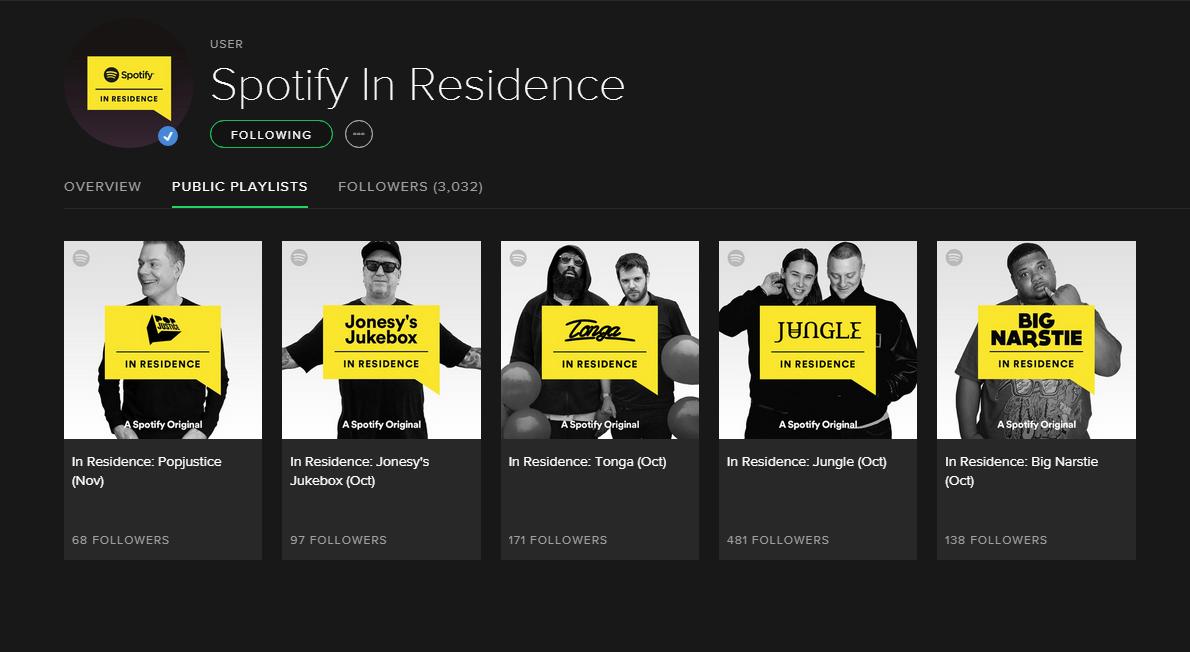Viewport: 1190px width, 652px height.
Task: Open the Jungle playlist cover image
Action: click(x=818, y=340)
